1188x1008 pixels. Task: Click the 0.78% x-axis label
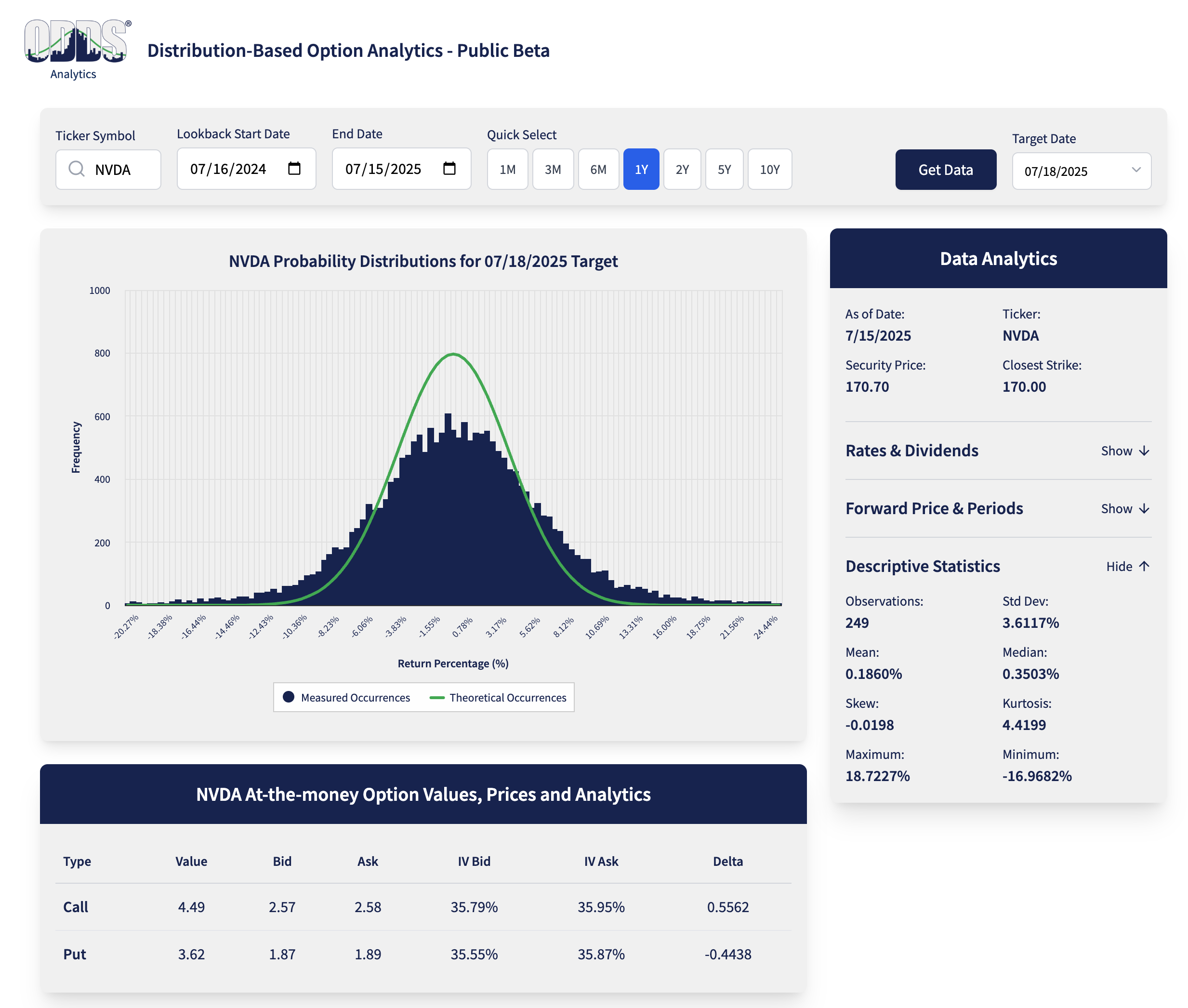click(x=462, y=627)
